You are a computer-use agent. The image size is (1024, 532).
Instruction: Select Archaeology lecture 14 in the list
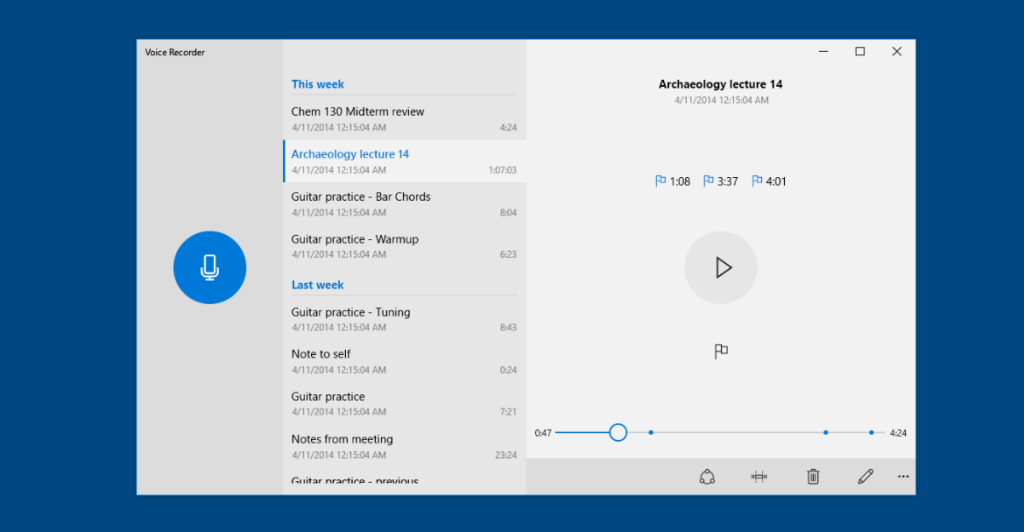pos(404,161)
